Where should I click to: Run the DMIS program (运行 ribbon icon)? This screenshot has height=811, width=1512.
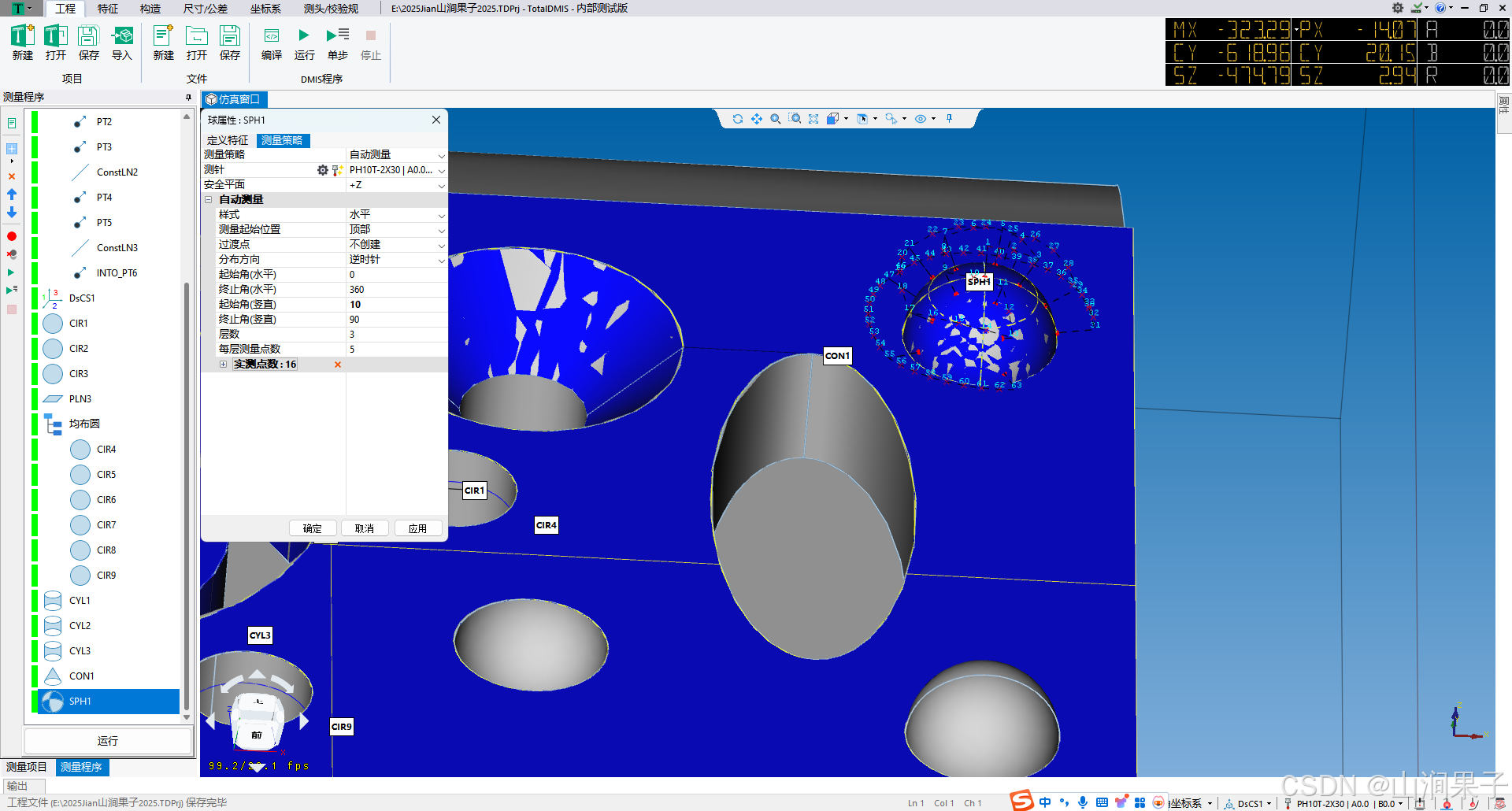(x=304, y=43)
